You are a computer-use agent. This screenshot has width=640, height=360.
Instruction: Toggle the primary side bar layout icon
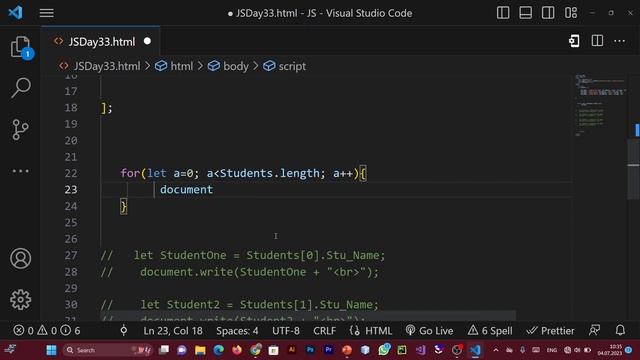click(x=503, y=13)
